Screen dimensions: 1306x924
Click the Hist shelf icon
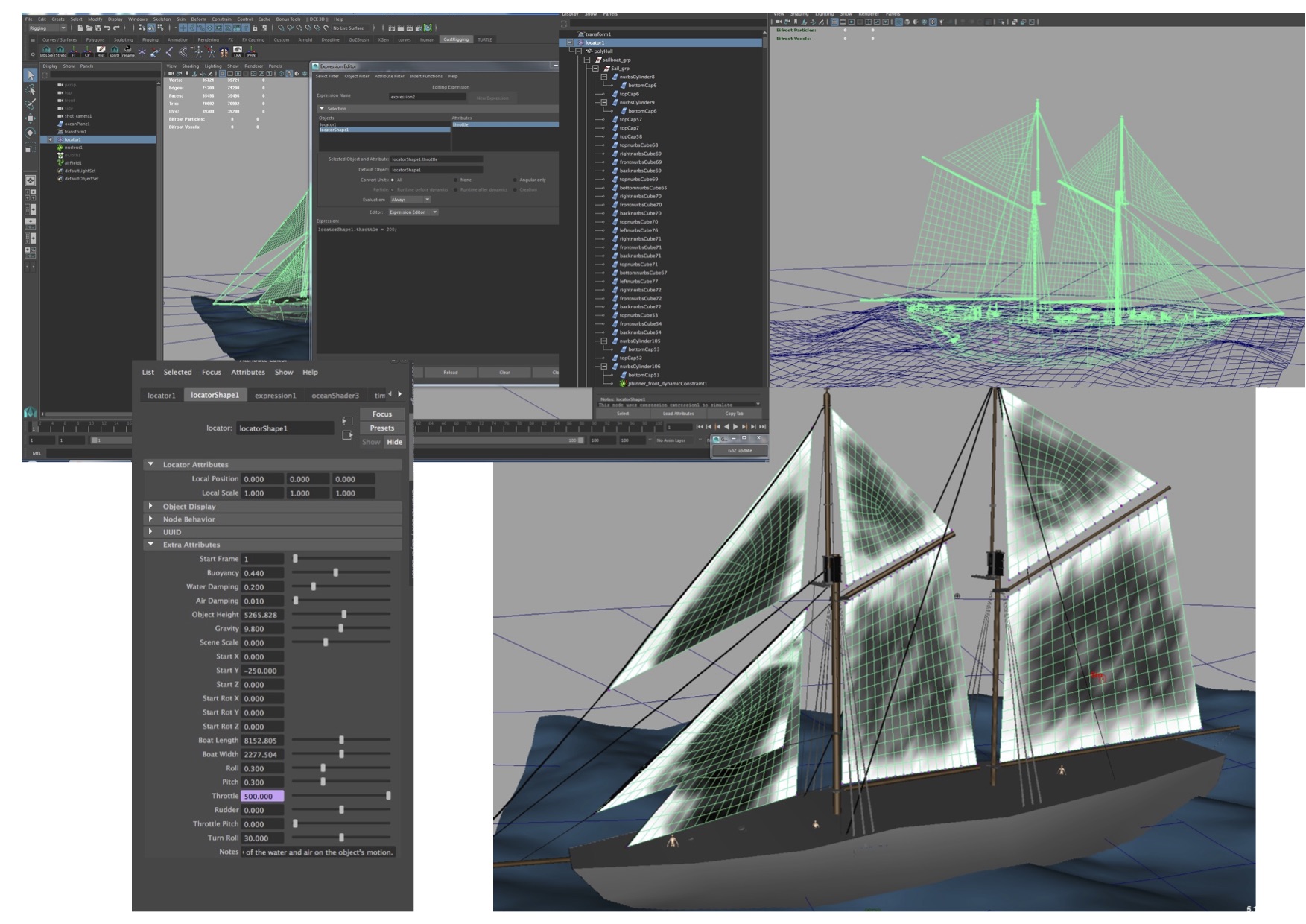pos(101,51)
